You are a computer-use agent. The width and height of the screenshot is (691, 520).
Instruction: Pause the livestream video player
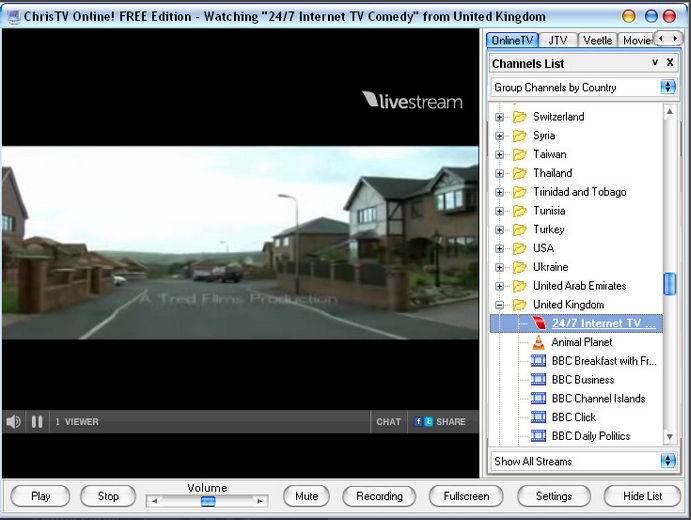[x=37, y=422]
